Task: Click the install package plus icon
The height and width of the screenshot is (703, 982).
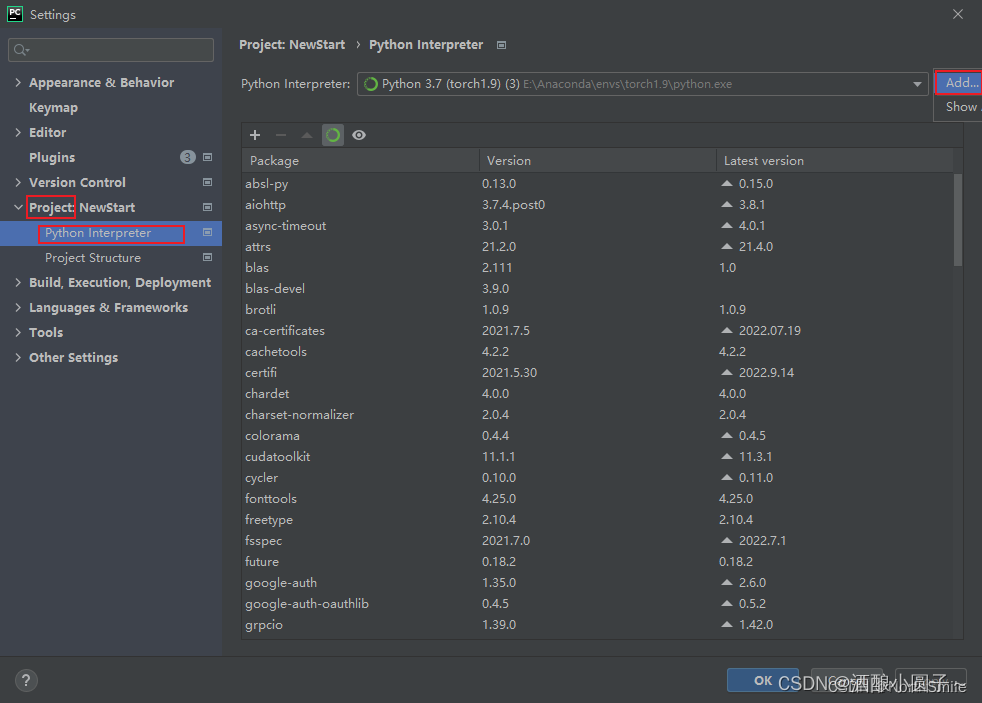Action: [255, 135]
